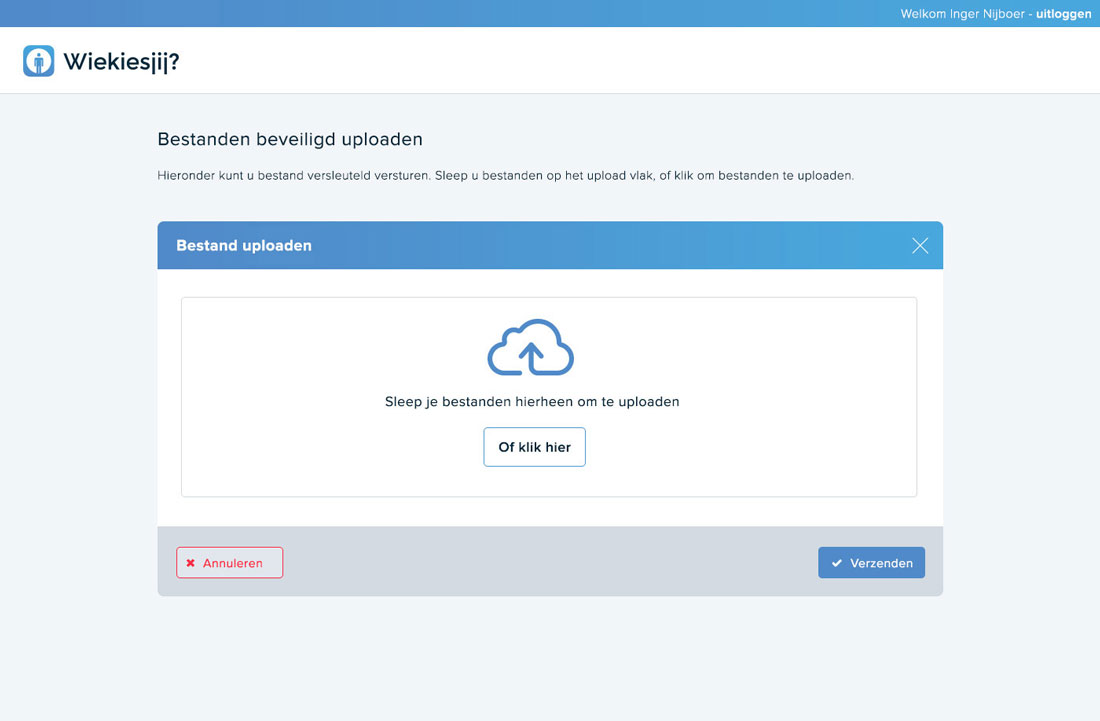Click the Of klik hier upload button

click(534, 446)
